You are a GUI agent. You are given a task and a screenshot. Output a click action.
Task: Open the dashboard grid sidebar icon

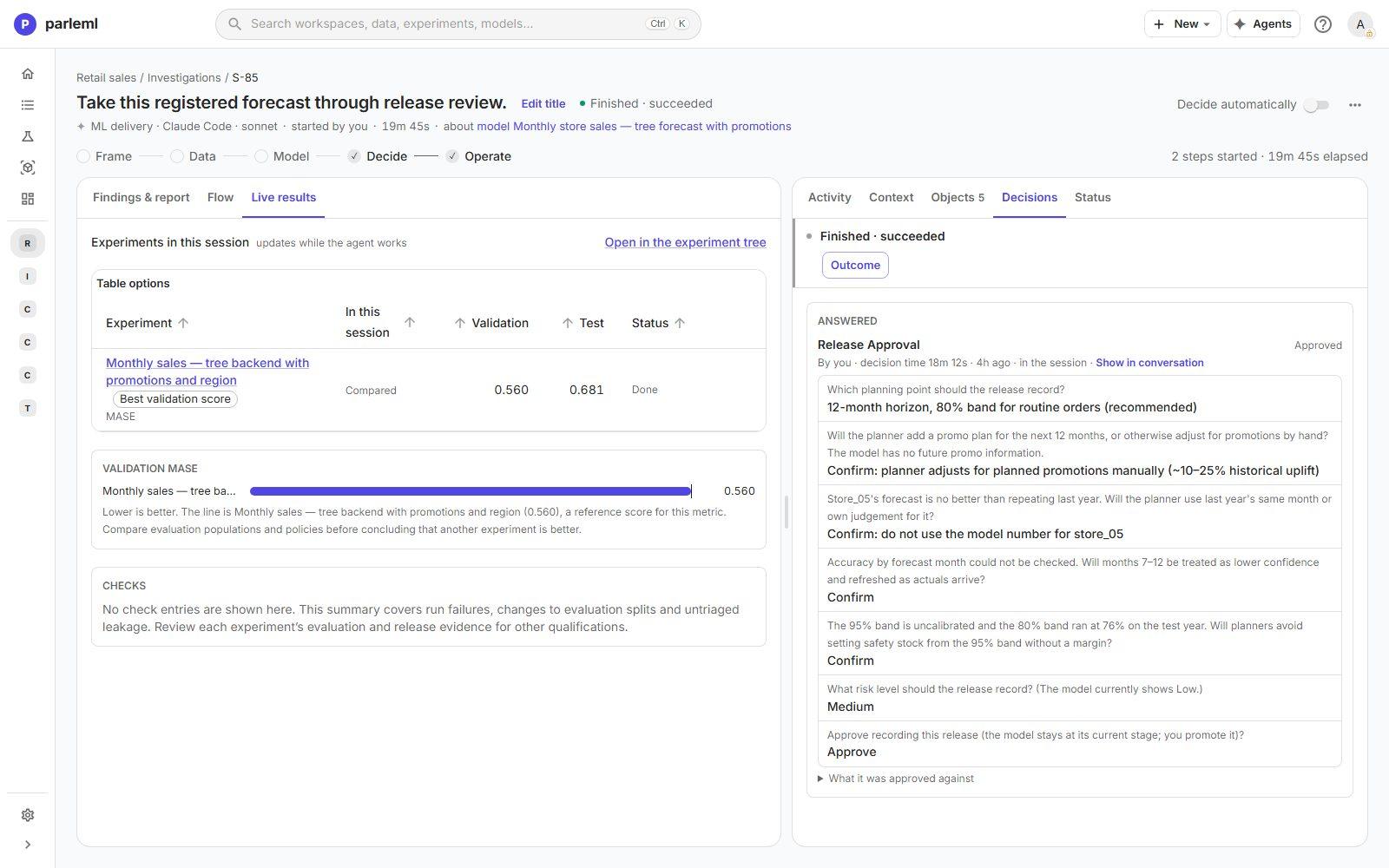point(28,199)
